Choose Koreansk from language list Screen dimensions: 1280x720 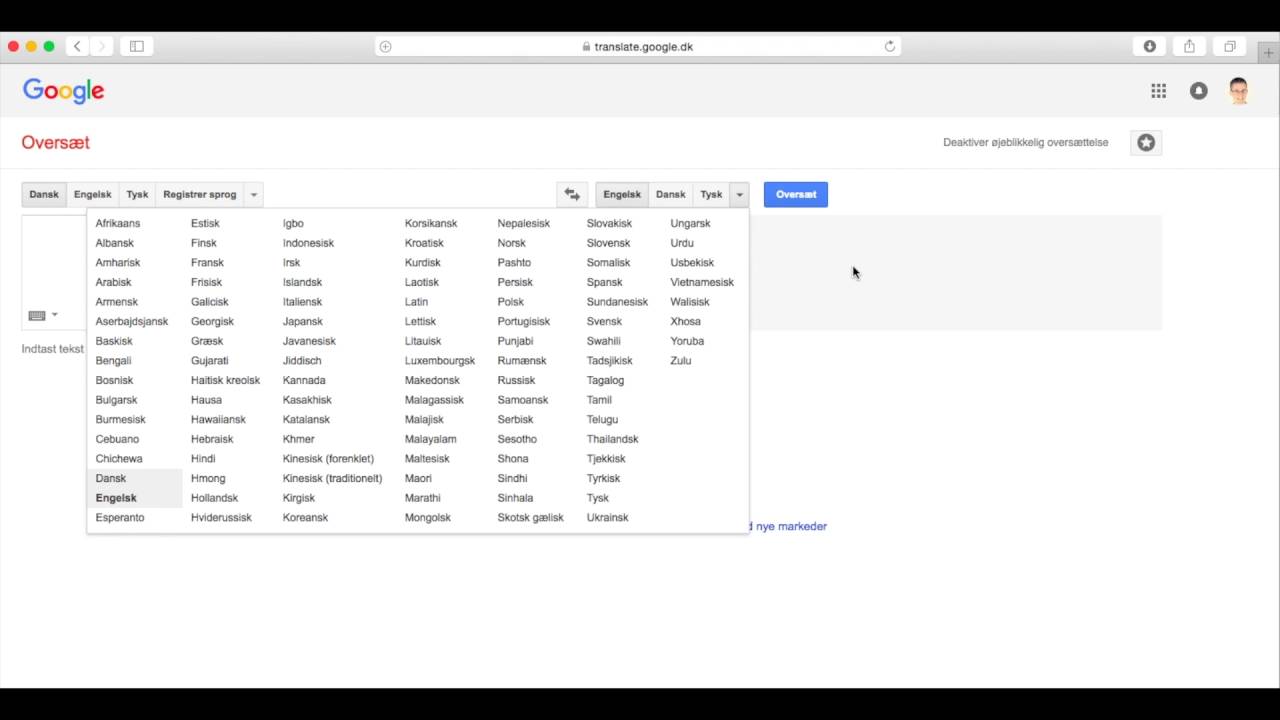tap(305, 517)
